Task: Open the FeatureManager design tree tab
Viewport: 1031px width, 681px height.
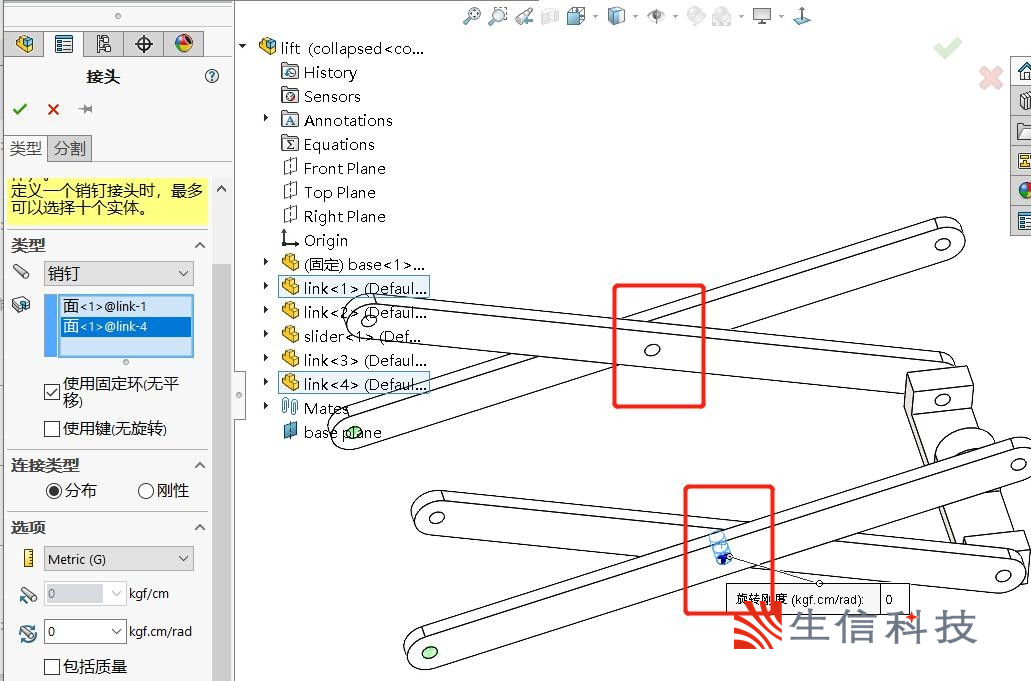Action: 24,44
